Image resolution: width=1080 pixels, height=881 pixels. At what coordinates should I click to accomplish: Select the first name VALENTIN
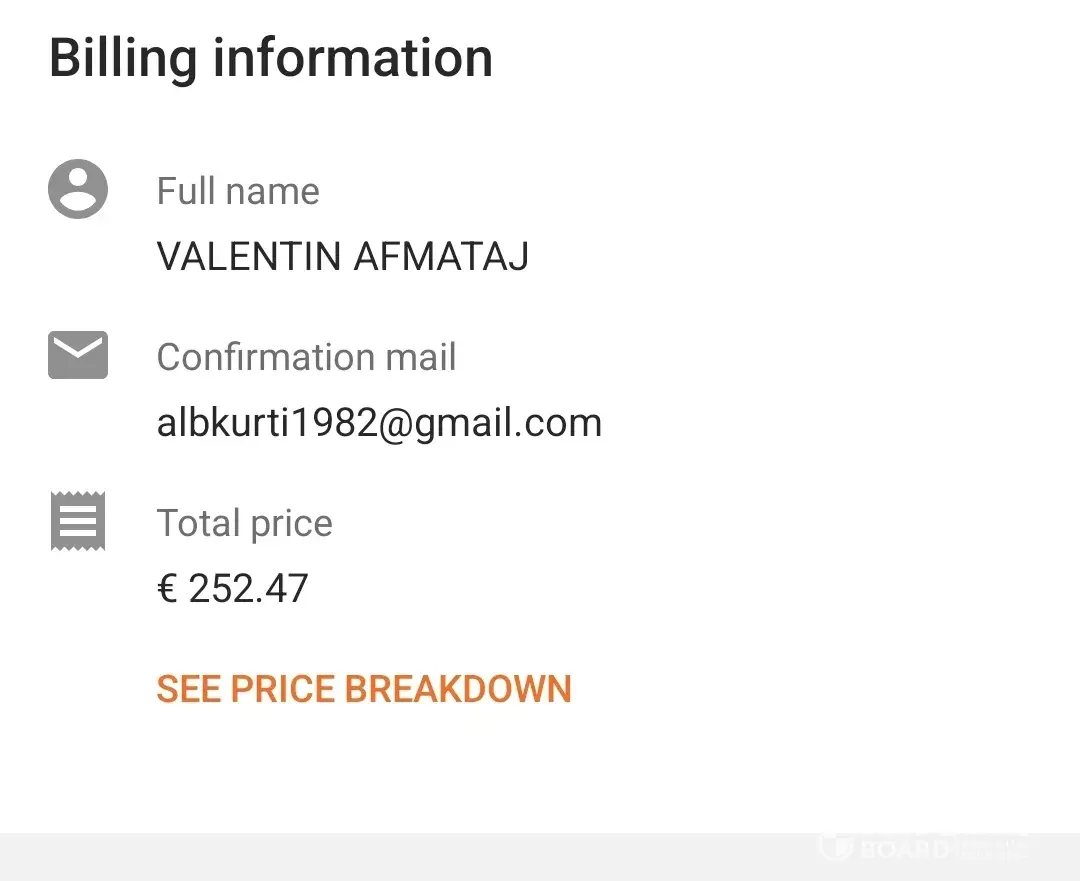249,257
